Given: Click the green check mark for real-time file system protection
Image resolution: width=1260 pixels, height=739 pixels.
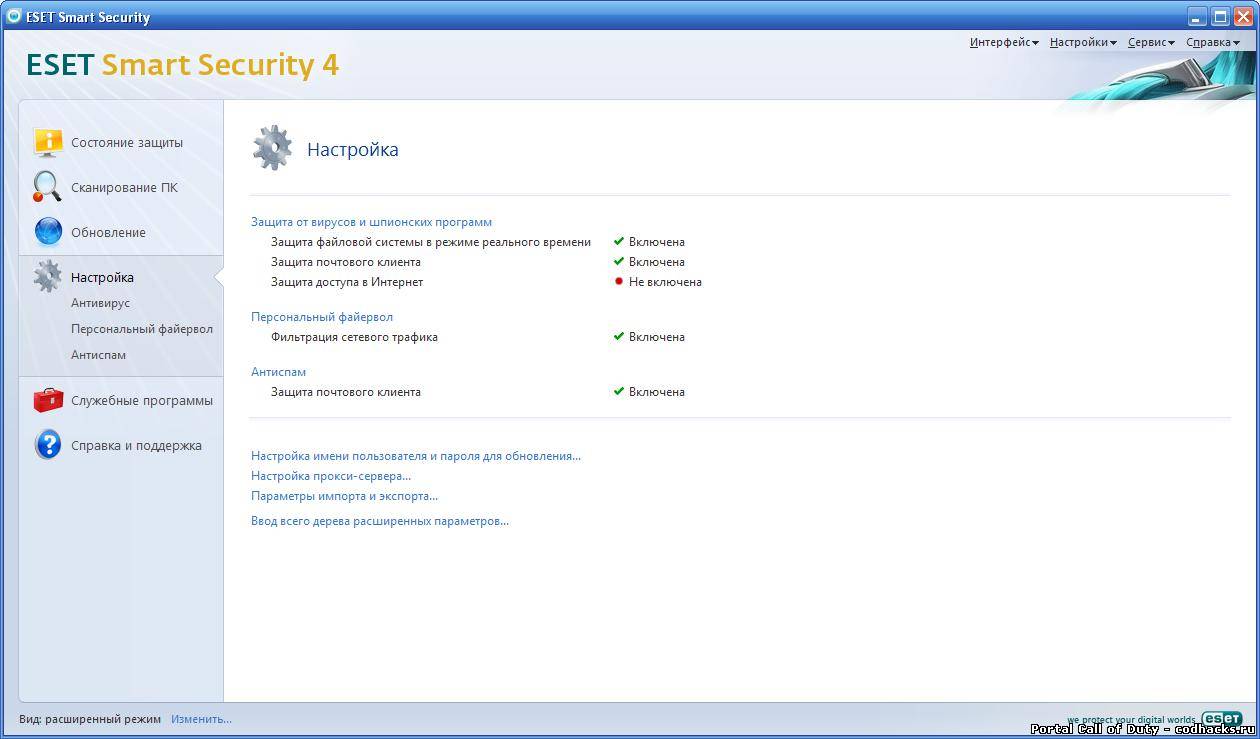Looking at the screenshot, I should [619, 241].
